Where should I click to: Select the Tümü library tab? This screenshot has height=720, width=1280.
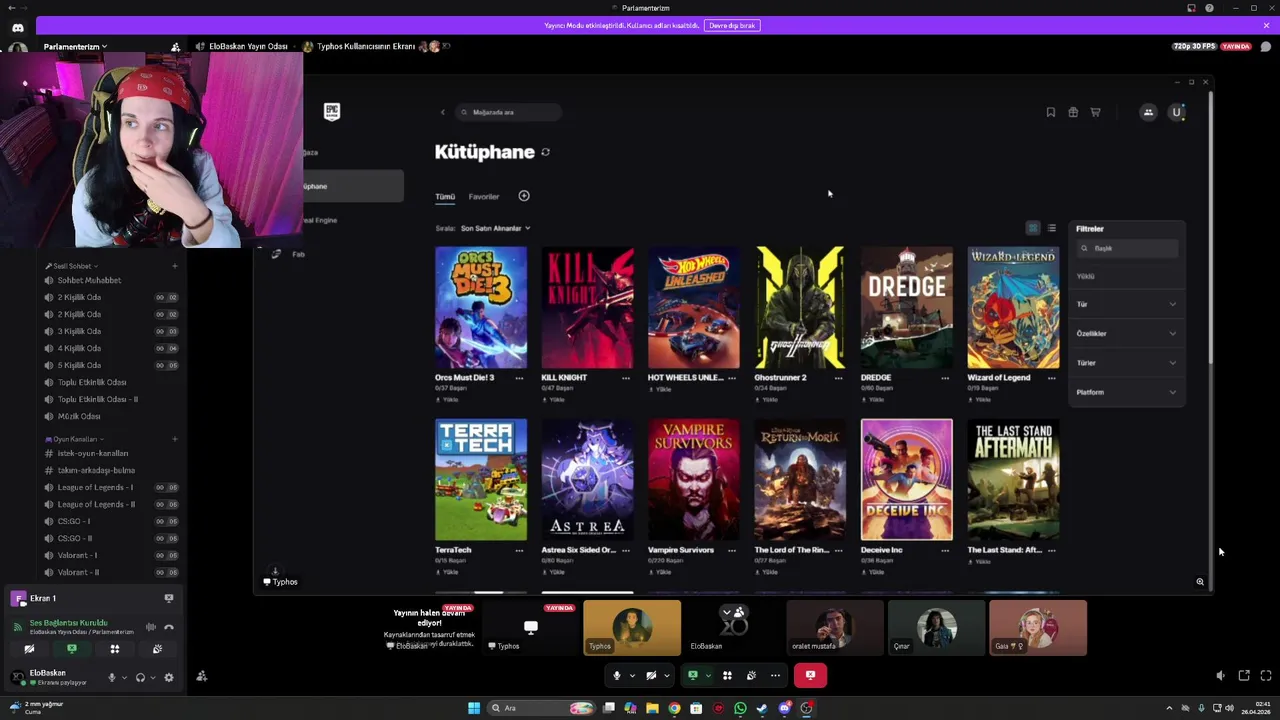(445, 197)
